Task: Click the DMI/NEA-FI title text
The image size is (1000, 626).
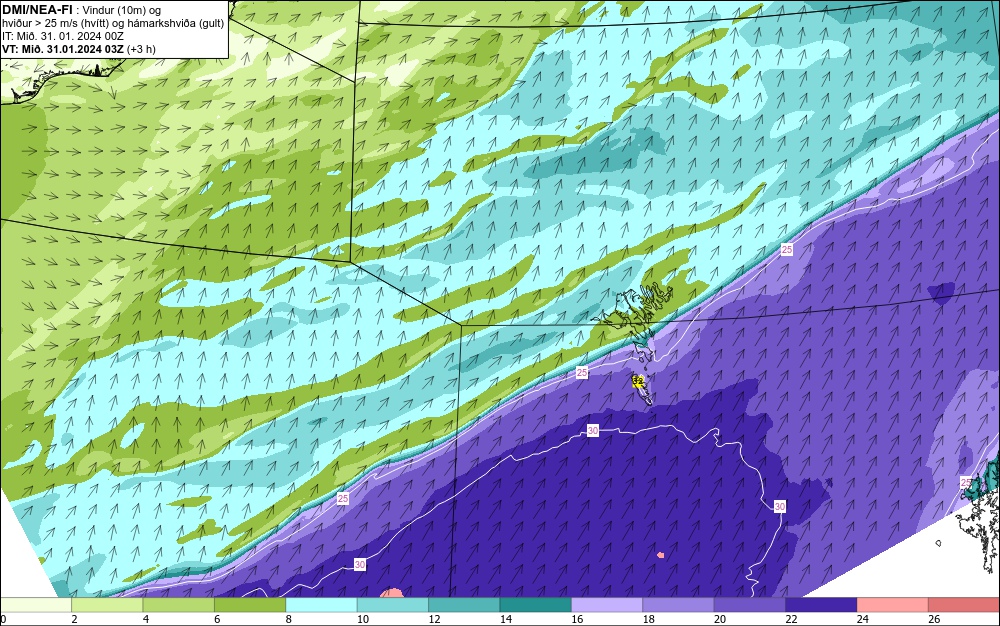Action: (x=37, y=9)
